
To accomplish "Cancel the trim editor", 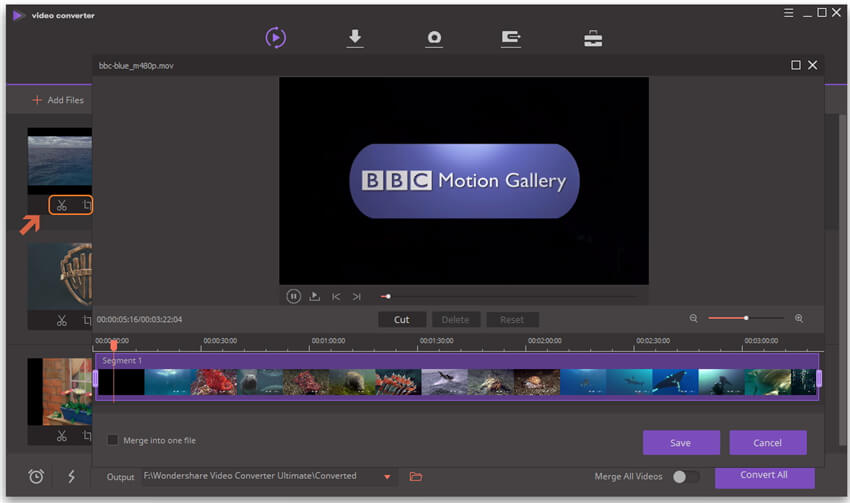I will tap(768, 443).
